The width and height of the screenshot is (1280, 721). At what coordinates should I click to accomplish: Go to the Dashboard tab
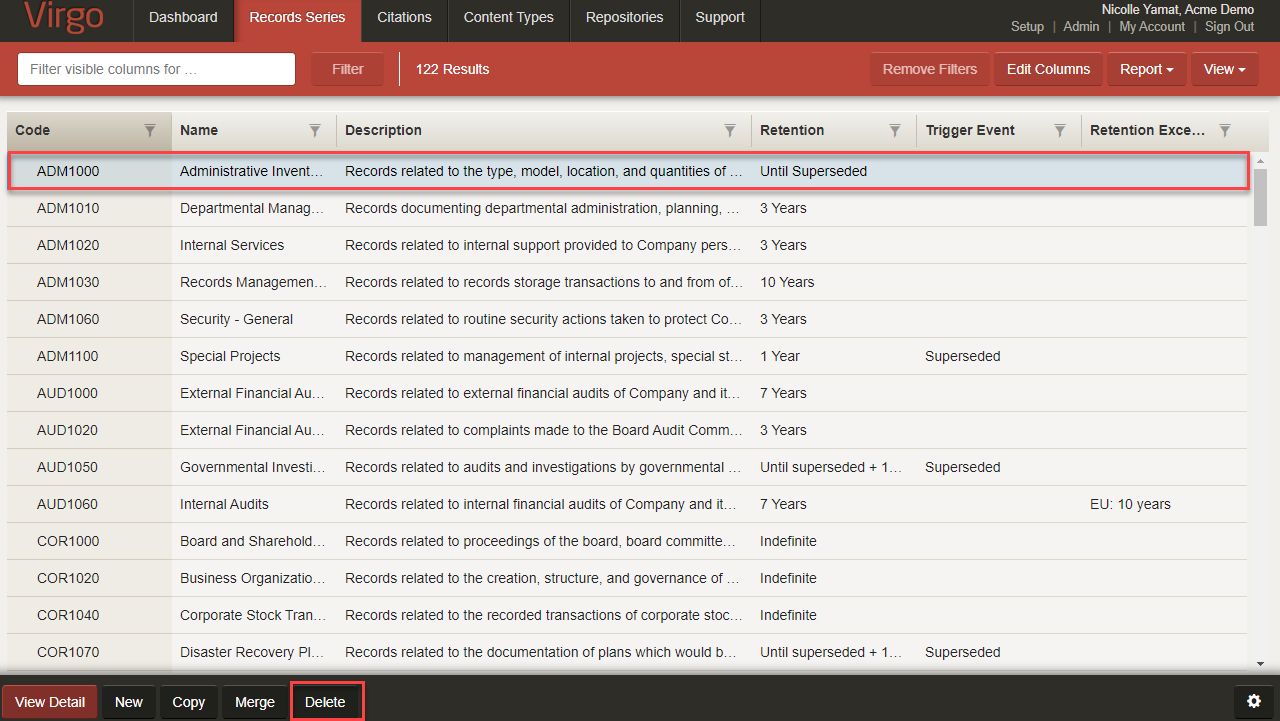coord(183,17)
